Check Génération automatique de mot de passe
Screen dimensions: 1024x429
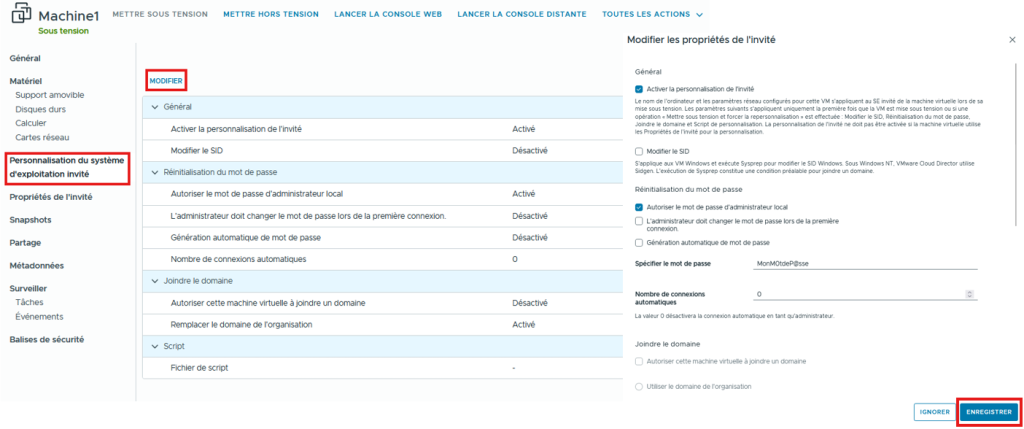[639, 243]
